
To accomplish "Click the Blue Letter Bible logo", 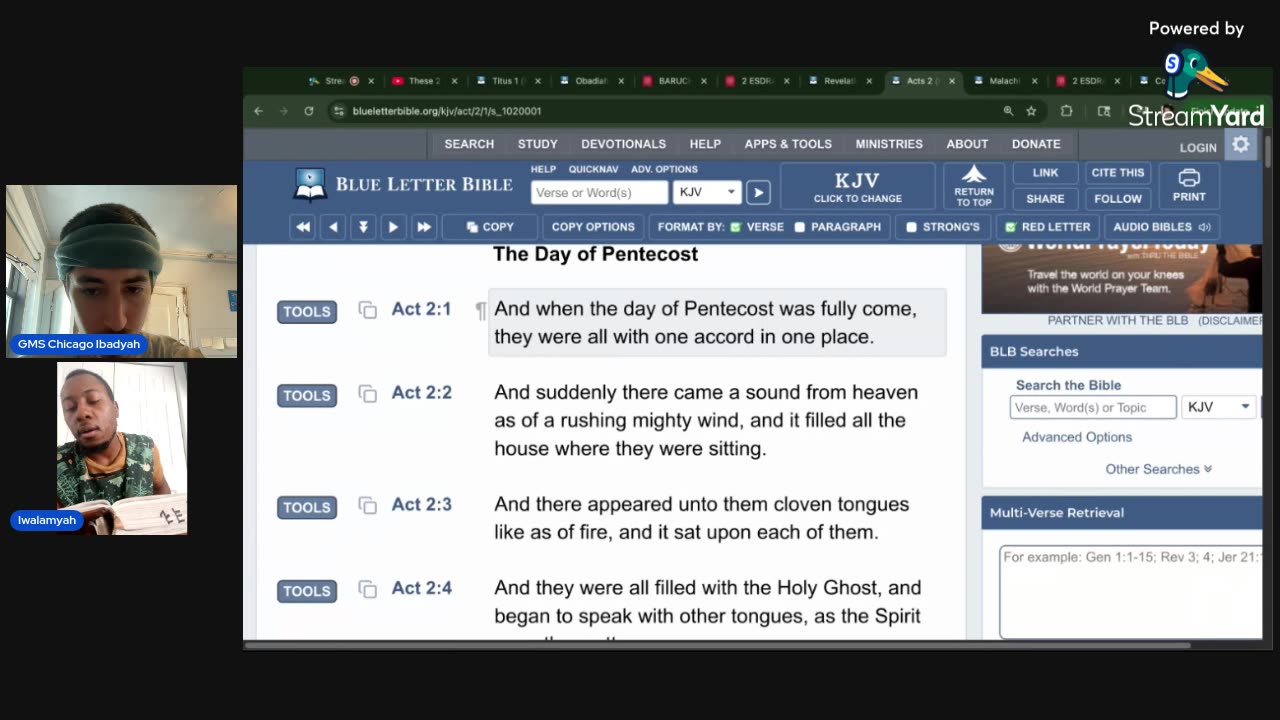I will point(403,185).
